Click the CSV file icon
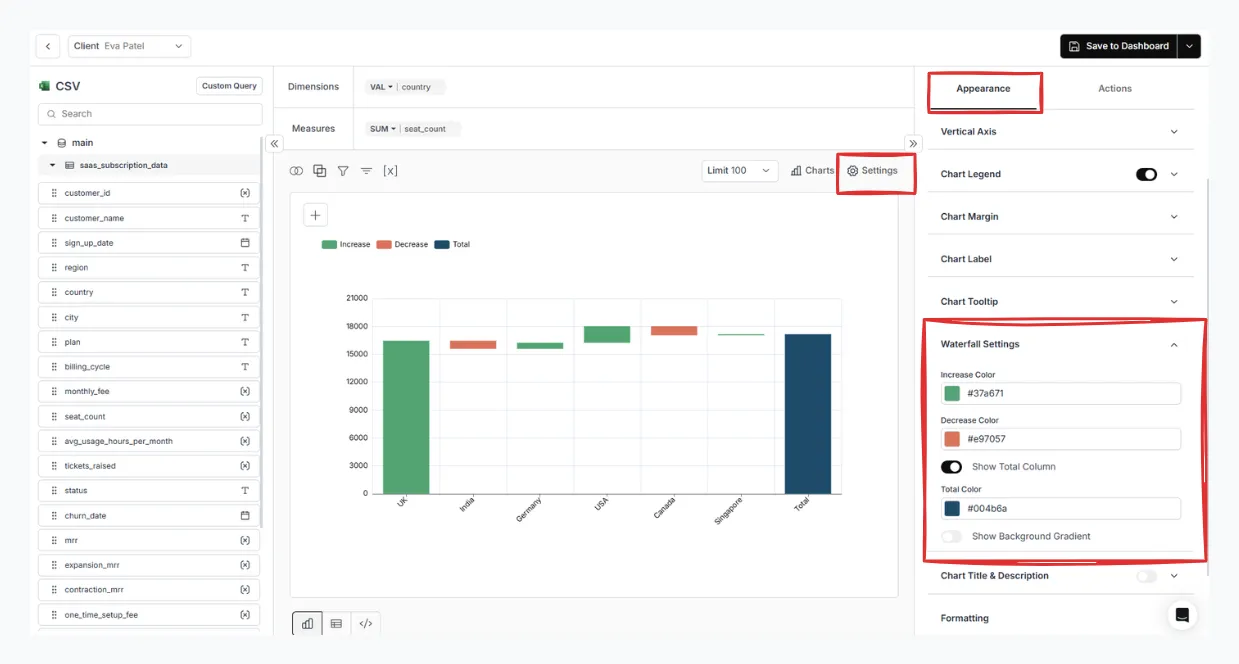 pyautogui.click(x=44, y=86)
